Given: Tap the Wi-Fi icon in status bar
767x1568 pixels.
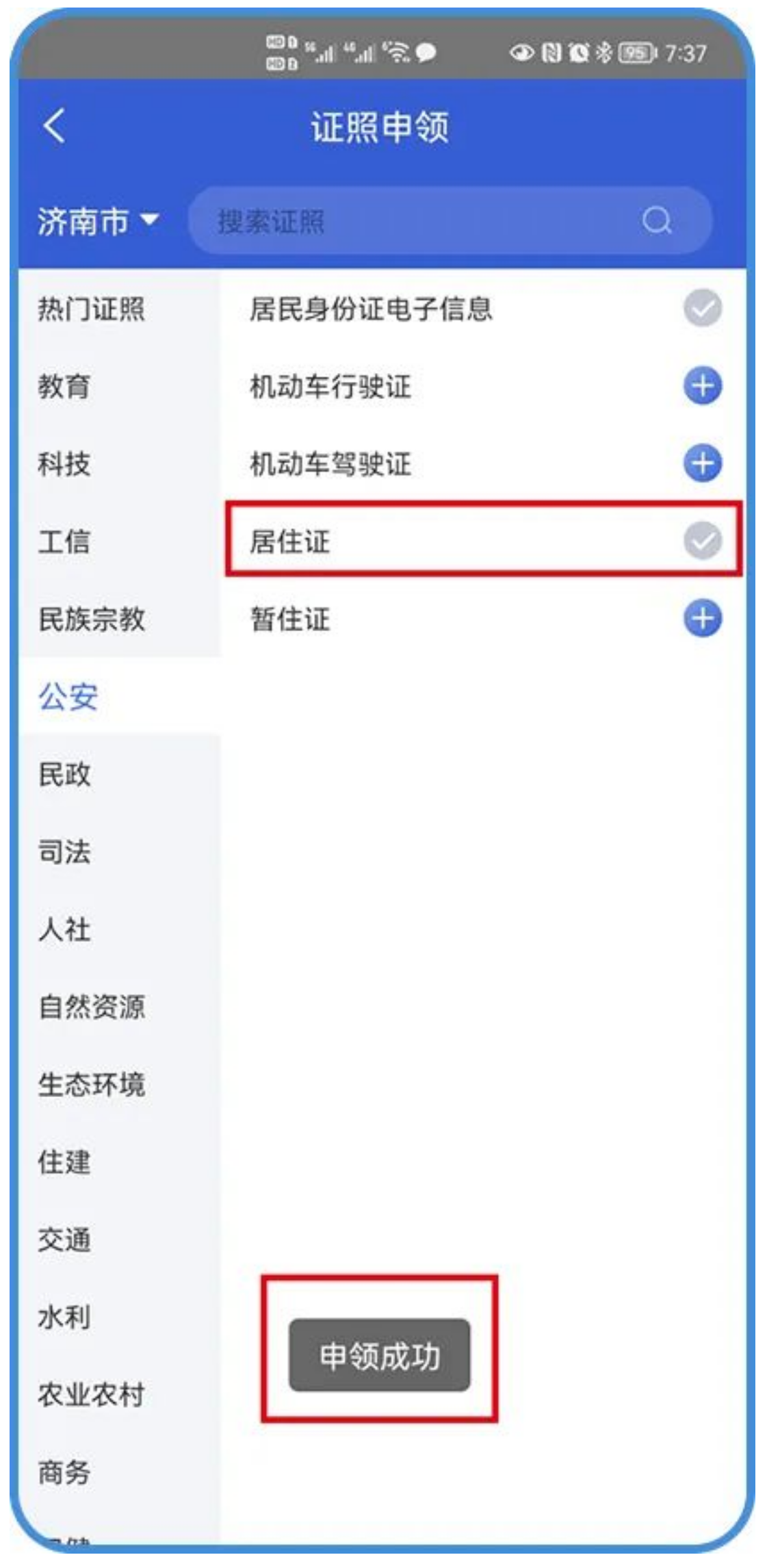Looking at the screenshot, I should (x=397, y=52).
